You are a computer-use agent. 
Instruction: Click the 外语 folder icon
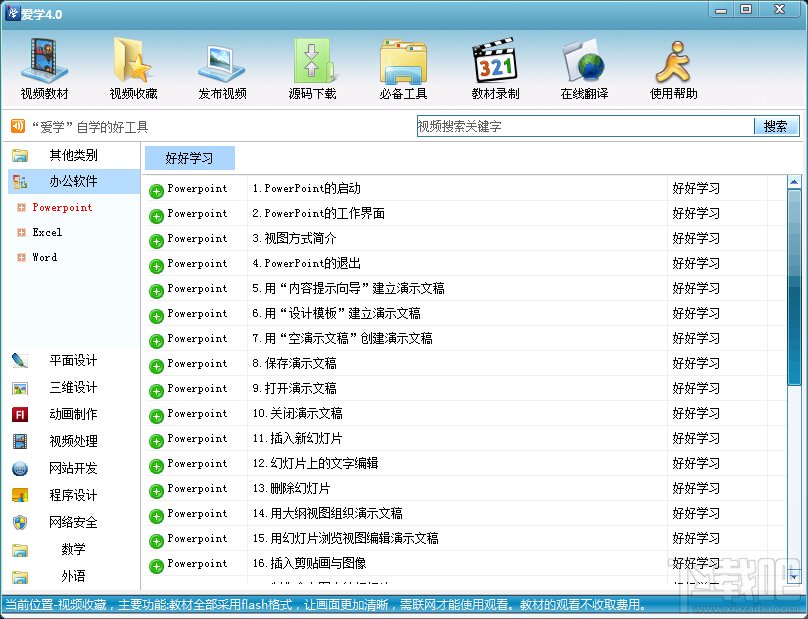[20, 577]
